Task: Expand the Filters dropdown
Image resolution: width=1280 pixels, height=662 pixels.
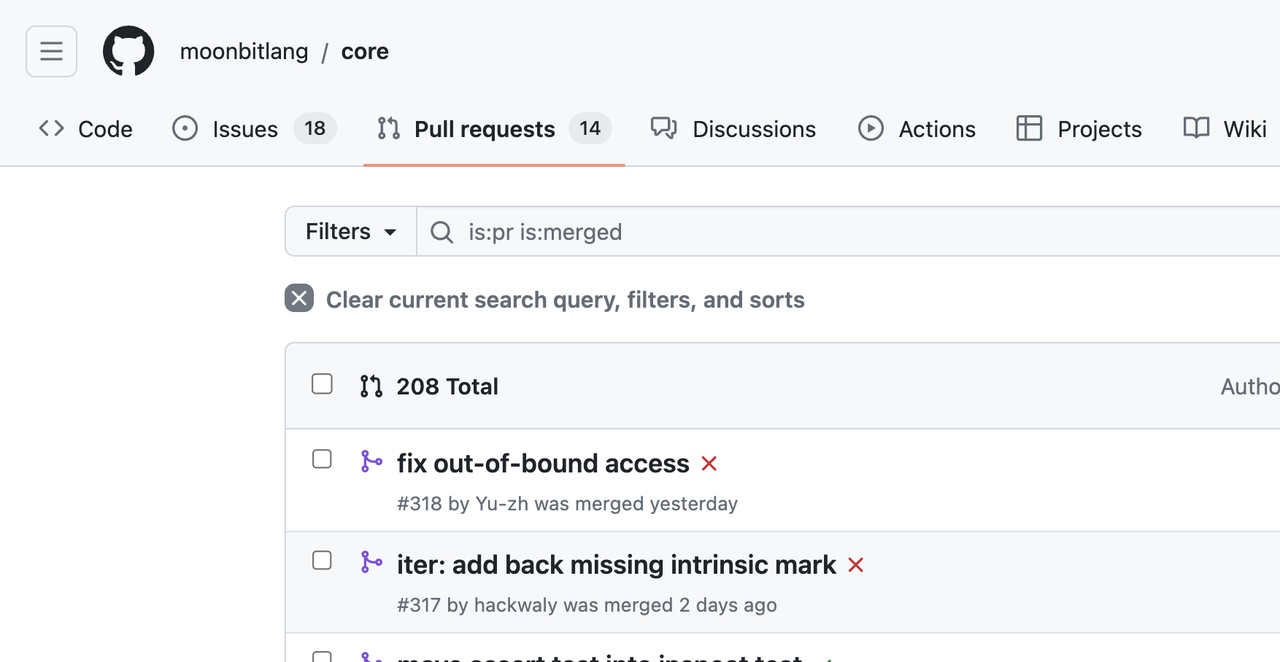Action: 351,232
